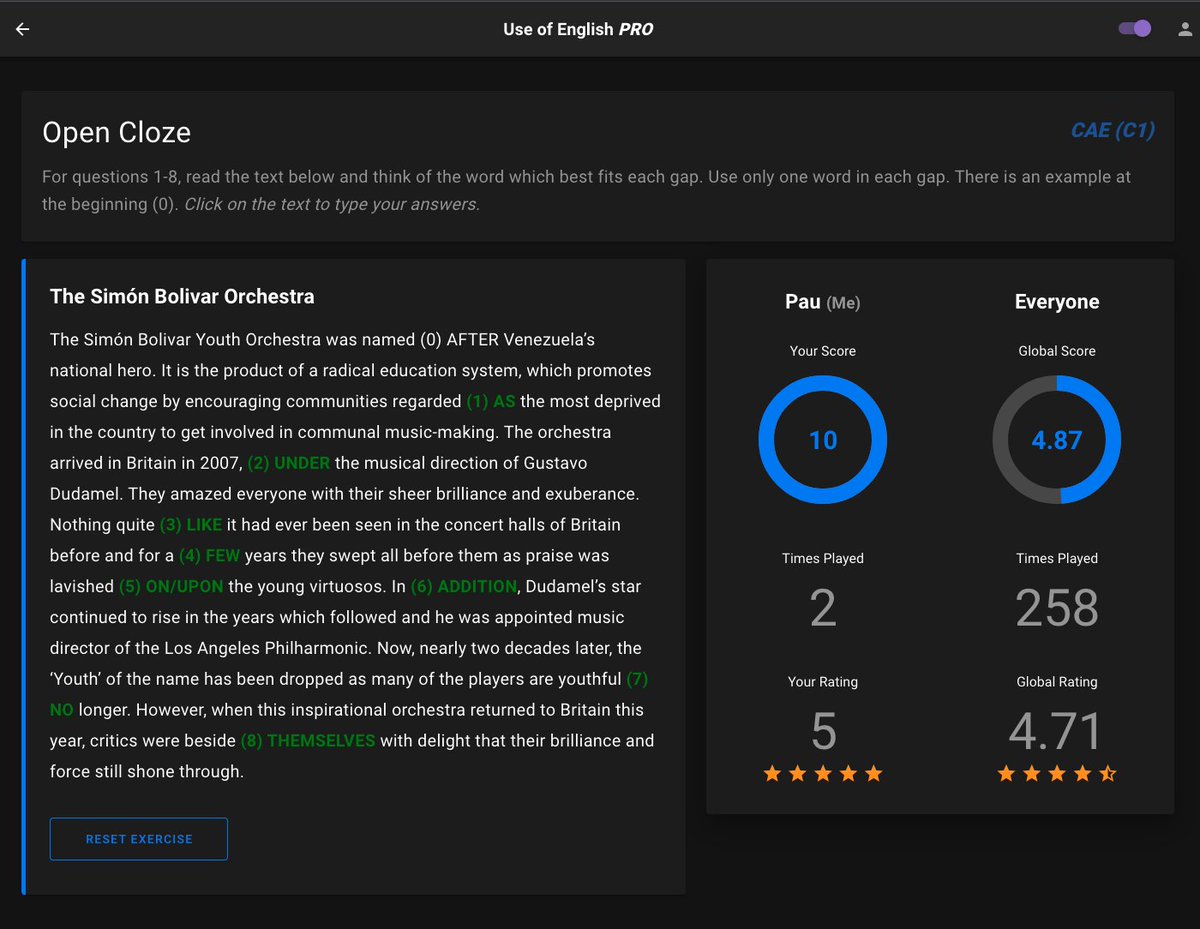The image size is (1200, 929).
Task: Click the first star under Your Rating
Action: (x=772, y=773)
